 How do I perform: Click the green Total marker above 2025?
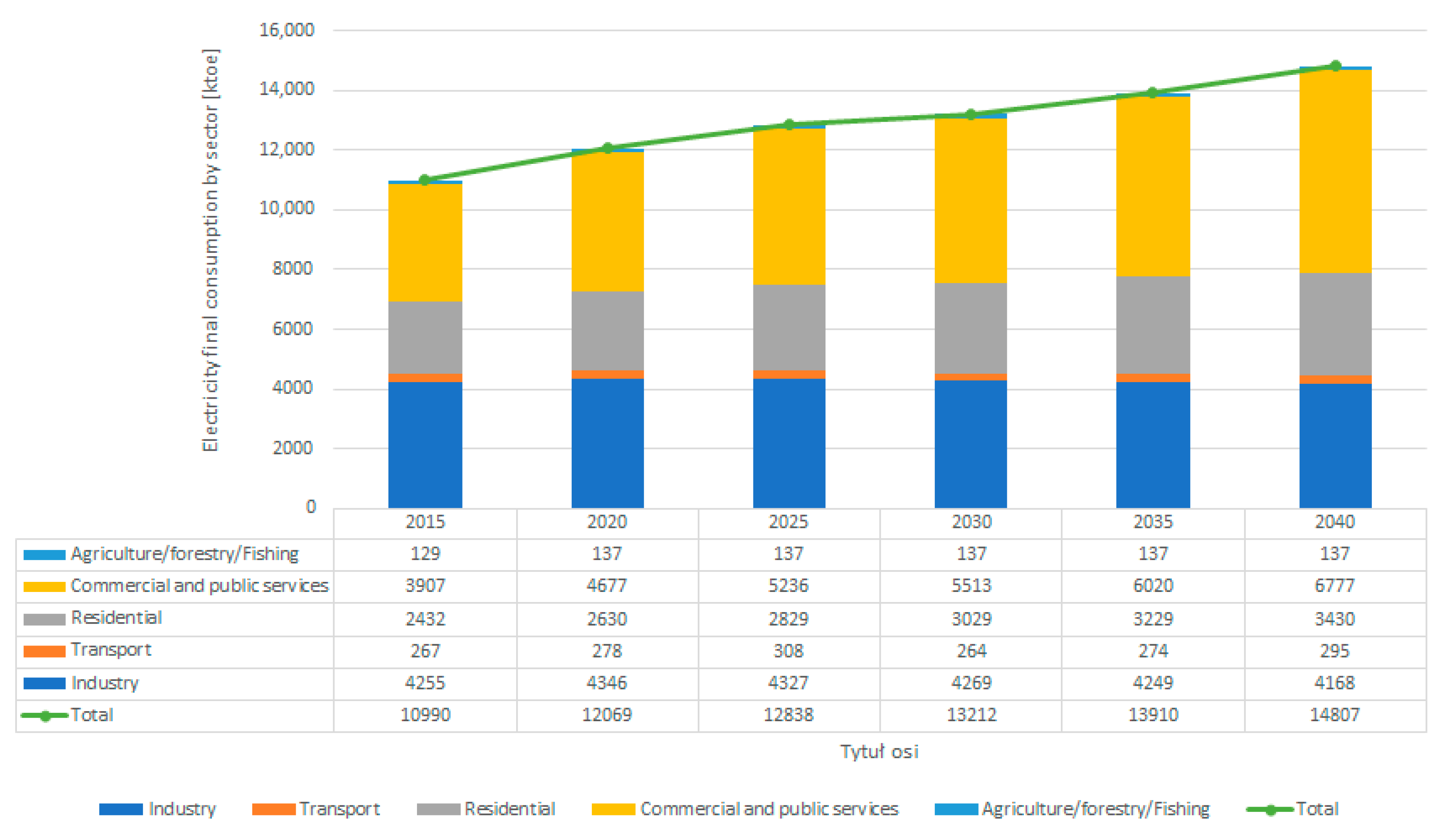[789, 125]
